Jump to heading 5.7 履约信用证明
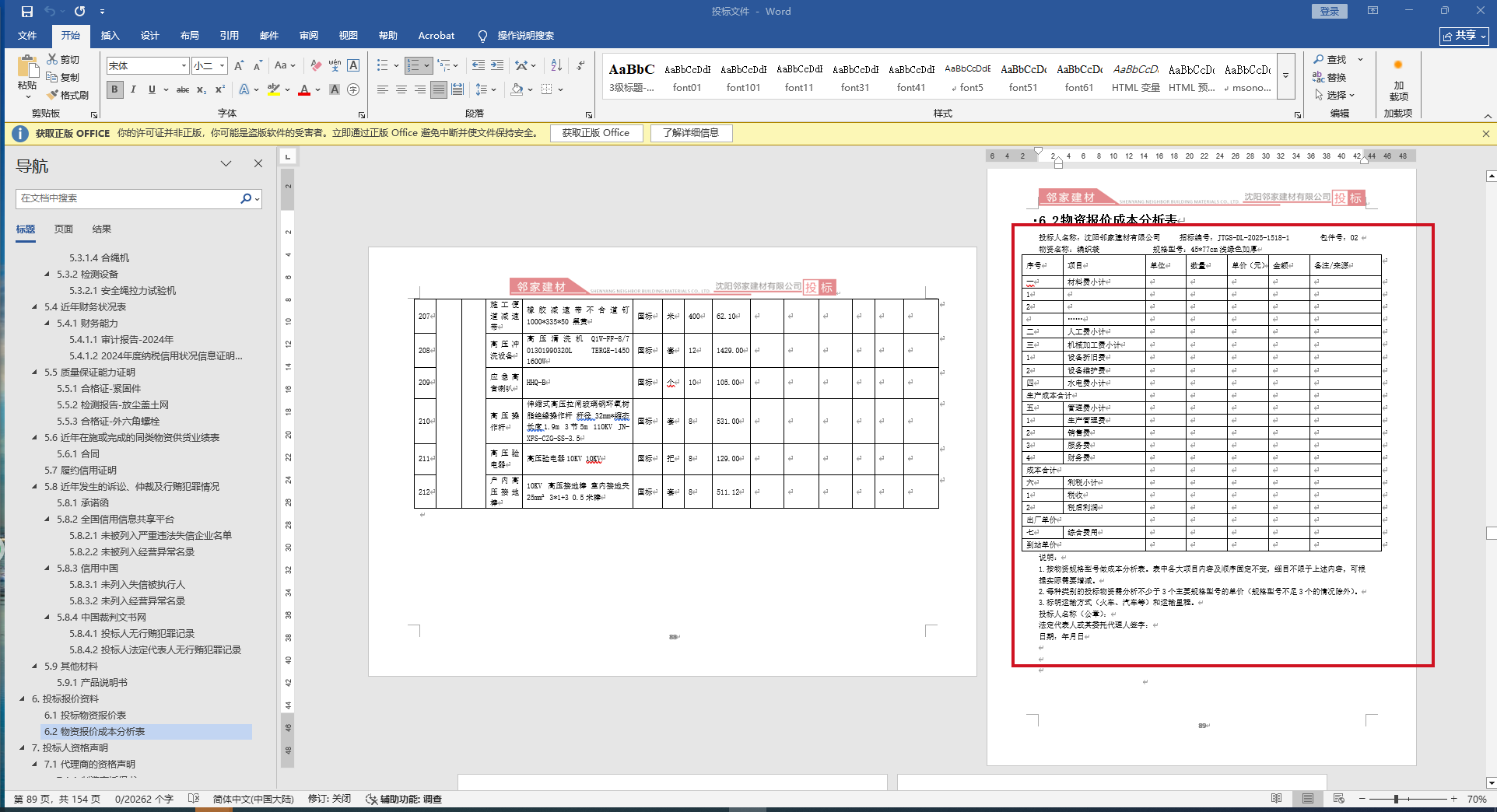Screen dimensions: 1497x812 pos(80,471)
